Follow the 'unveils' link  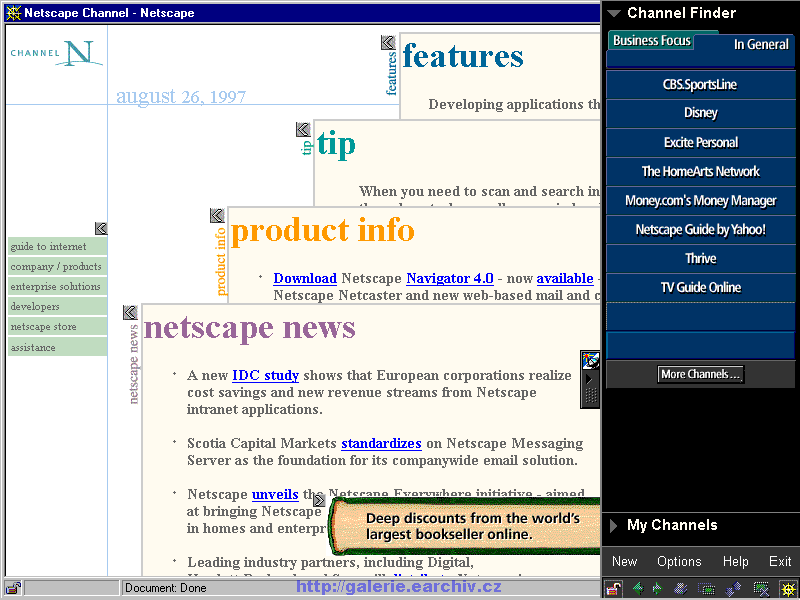pyautogui.click(x=275, y=494)
